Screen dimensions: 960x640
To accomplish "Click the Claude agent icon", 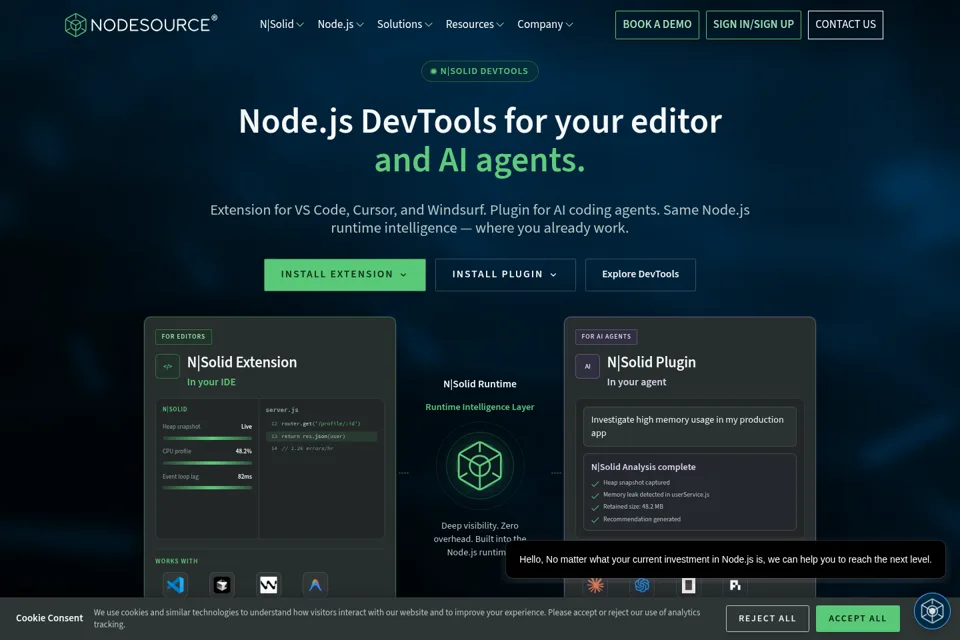I will (x=595, y=585).
